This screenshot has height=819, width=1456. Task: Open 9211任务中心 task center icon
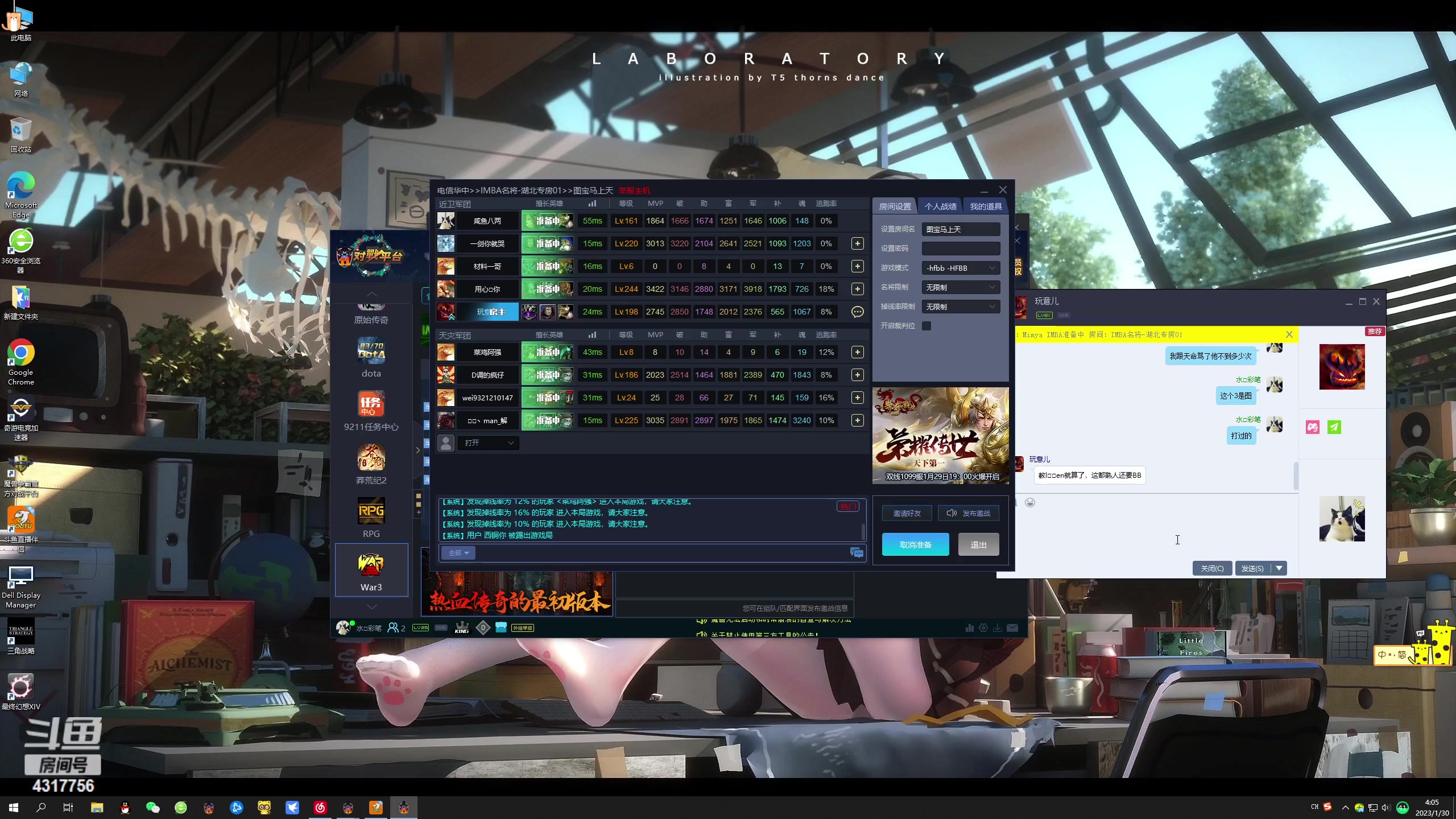pyautogui.click(x=371, y=410)
